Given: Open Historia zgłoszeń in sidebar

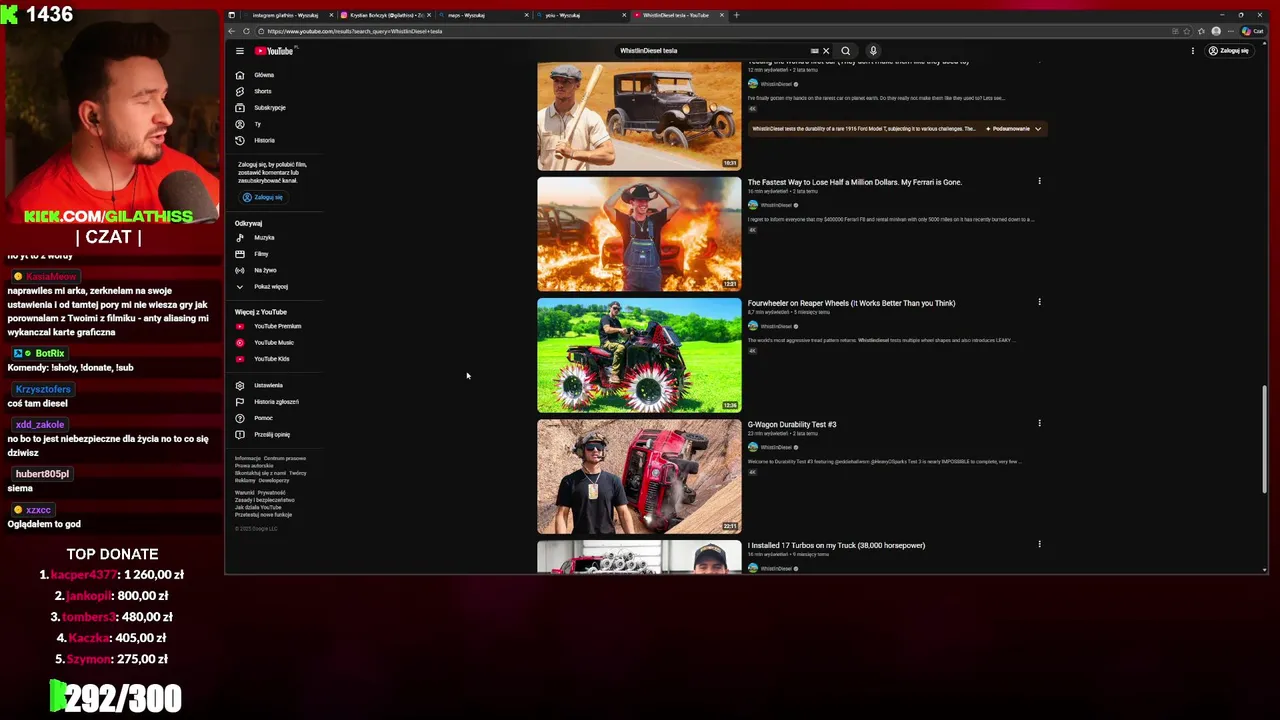Looking at the screenshot, I should tap(276, 402).
